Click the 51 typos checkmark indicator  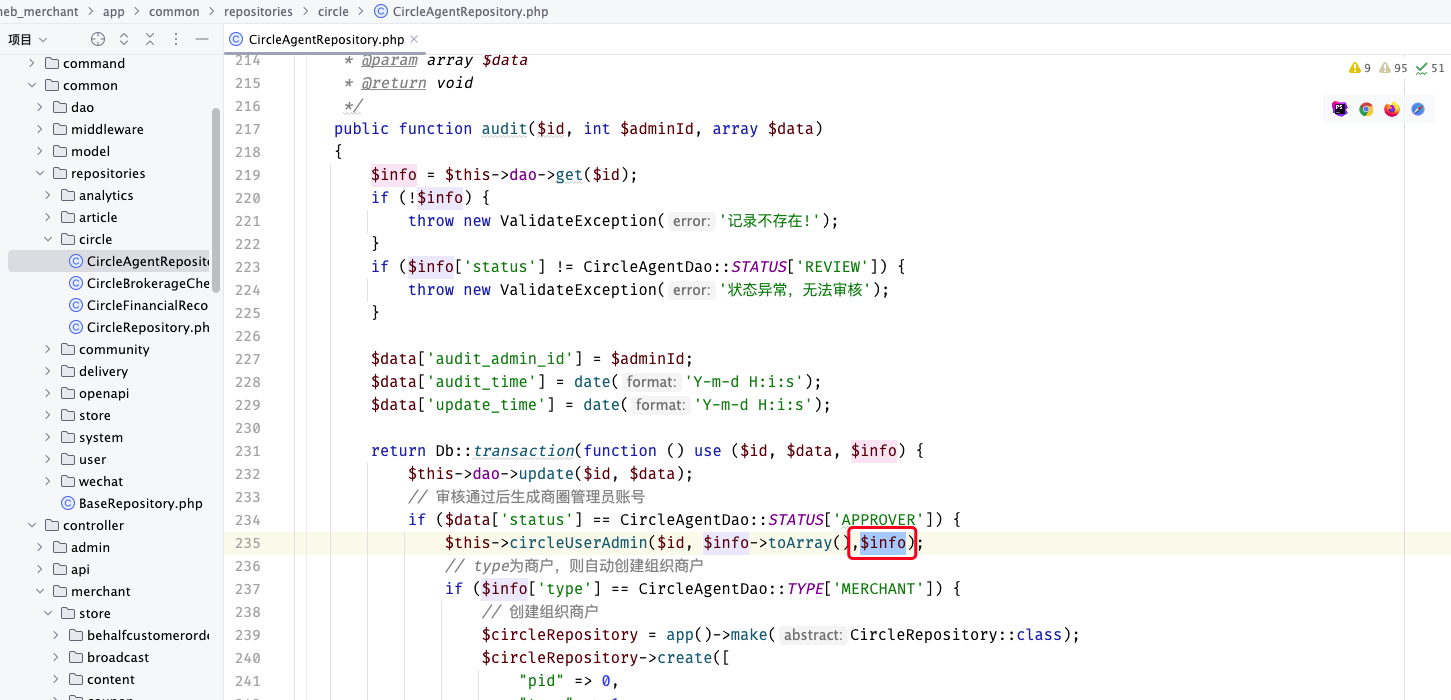tap(1430, 68)
